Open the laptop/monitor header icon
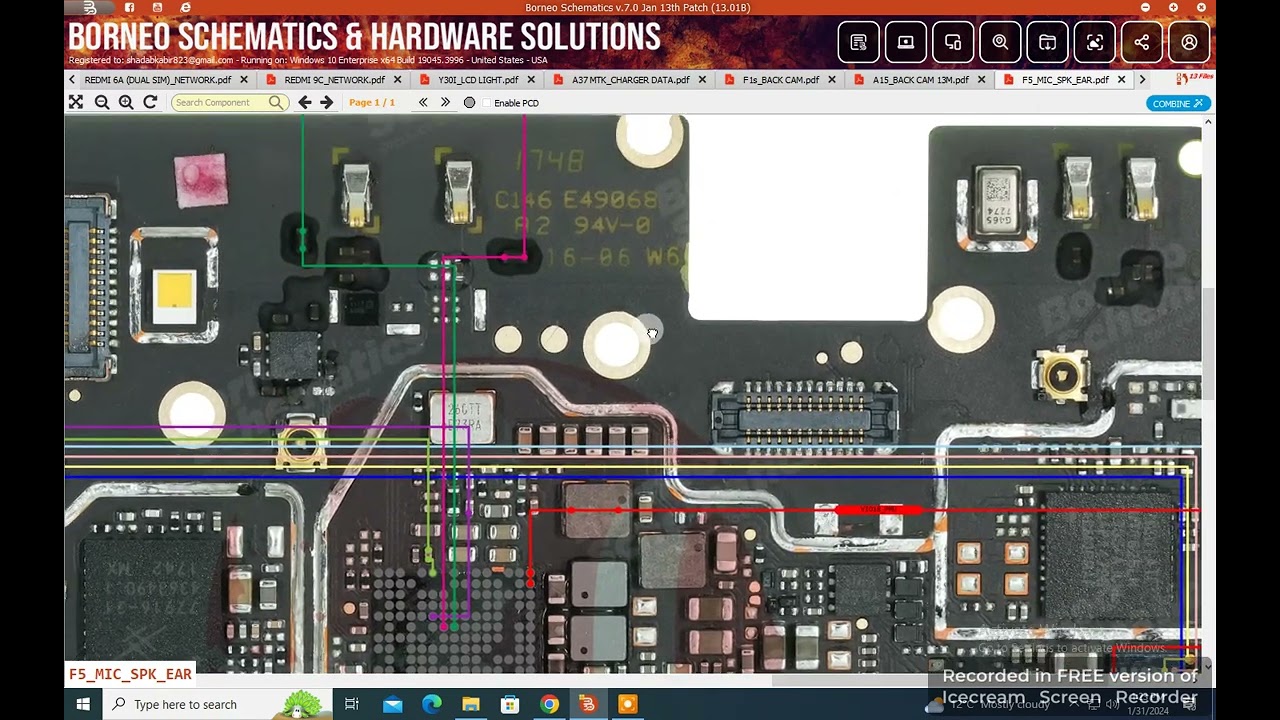 click(x=906, y=42)
